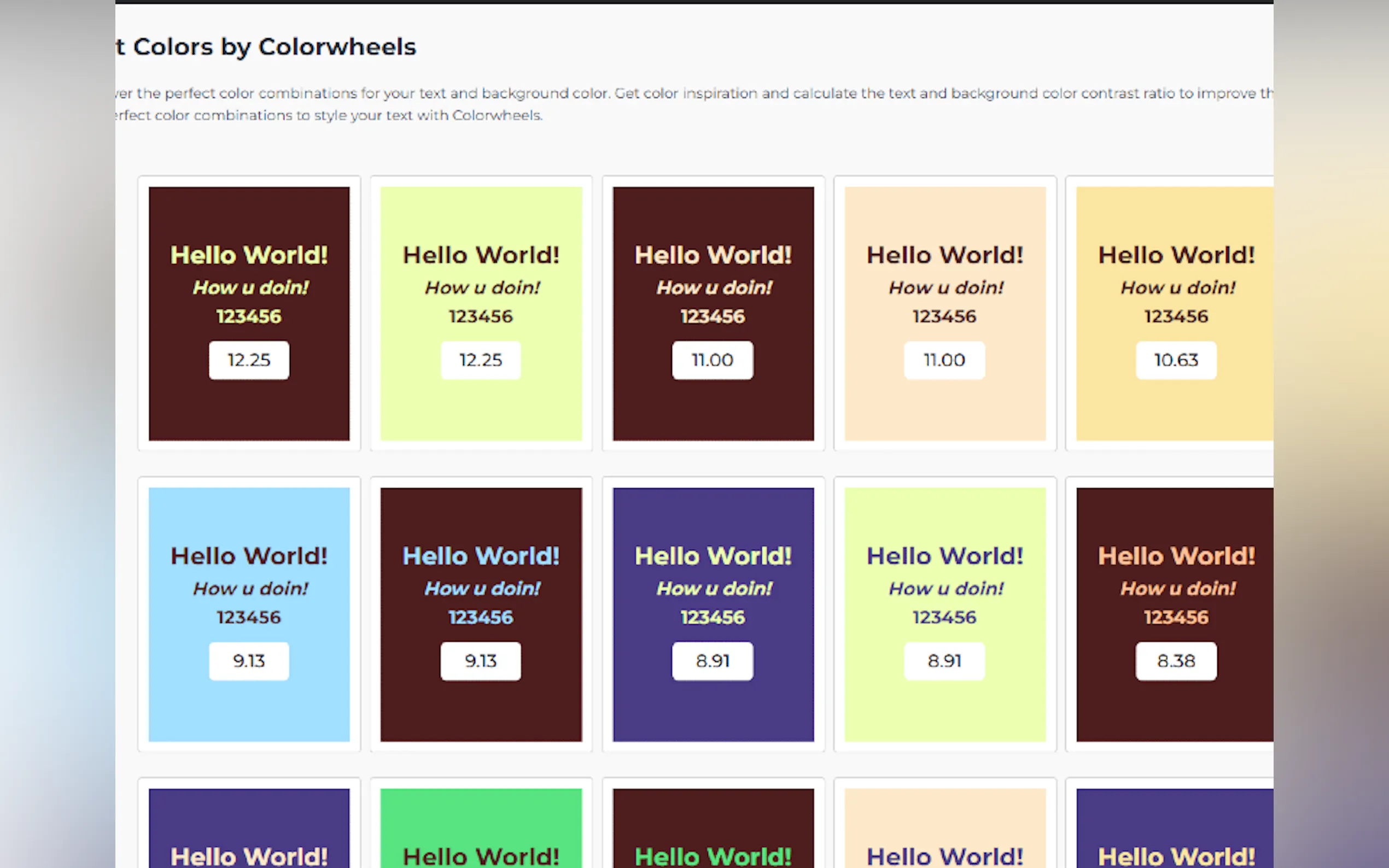
Task: Click the 12.25 badge on dark maroon card
Action: (x=249, y=360)
